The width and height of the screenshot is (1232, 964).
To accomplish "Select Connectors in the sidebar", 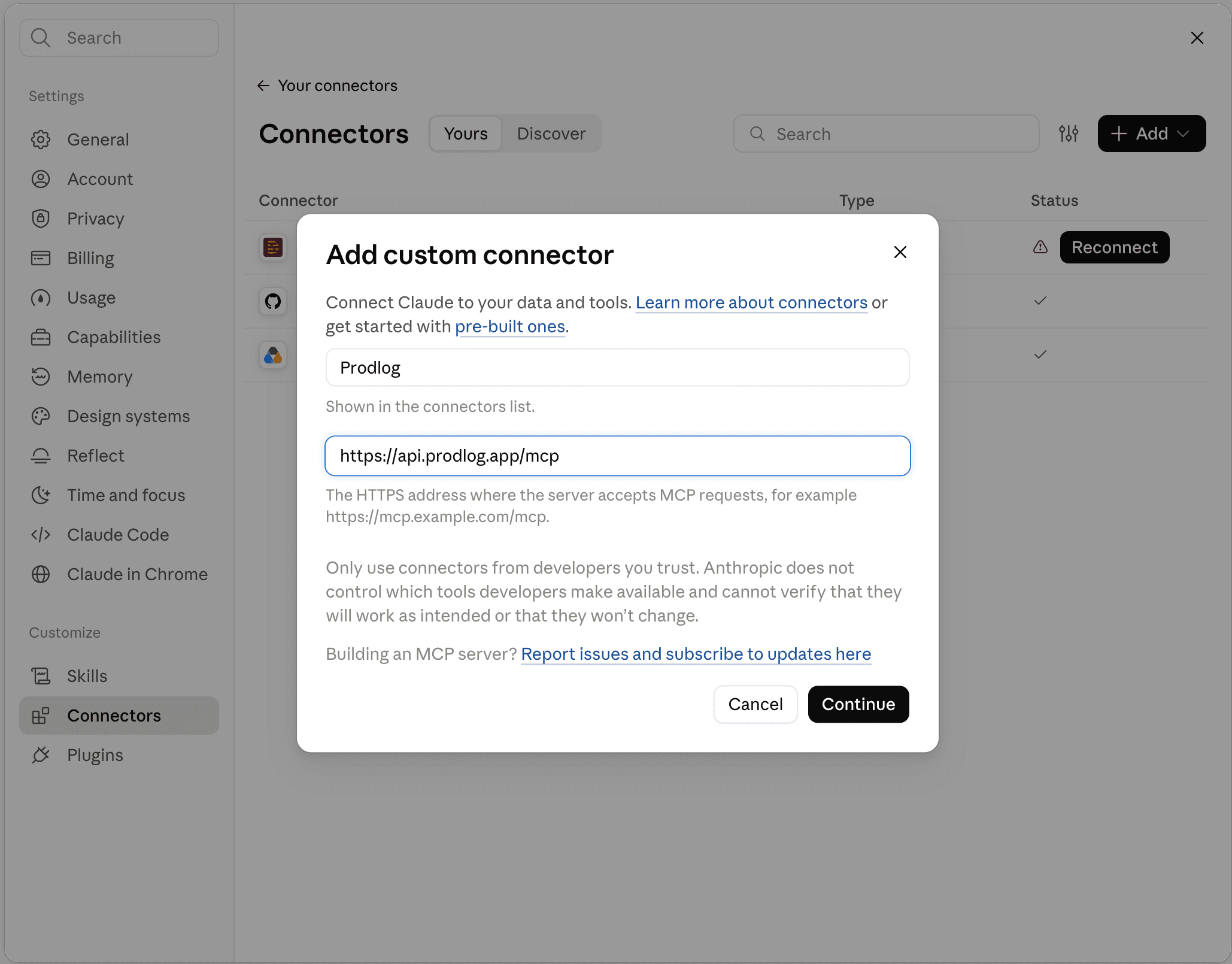I will [119, 716].
